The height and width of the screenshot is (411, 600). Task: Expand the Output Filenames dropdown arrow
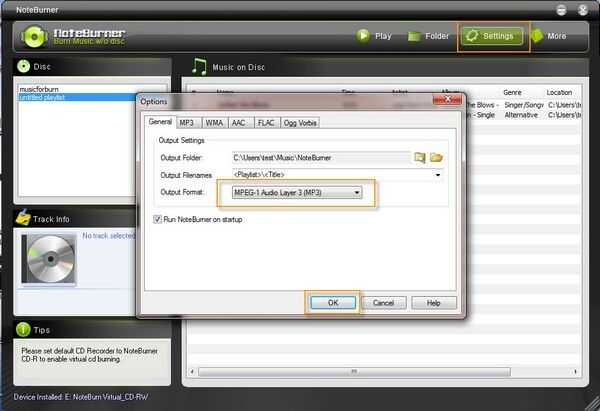click(438, 175)
